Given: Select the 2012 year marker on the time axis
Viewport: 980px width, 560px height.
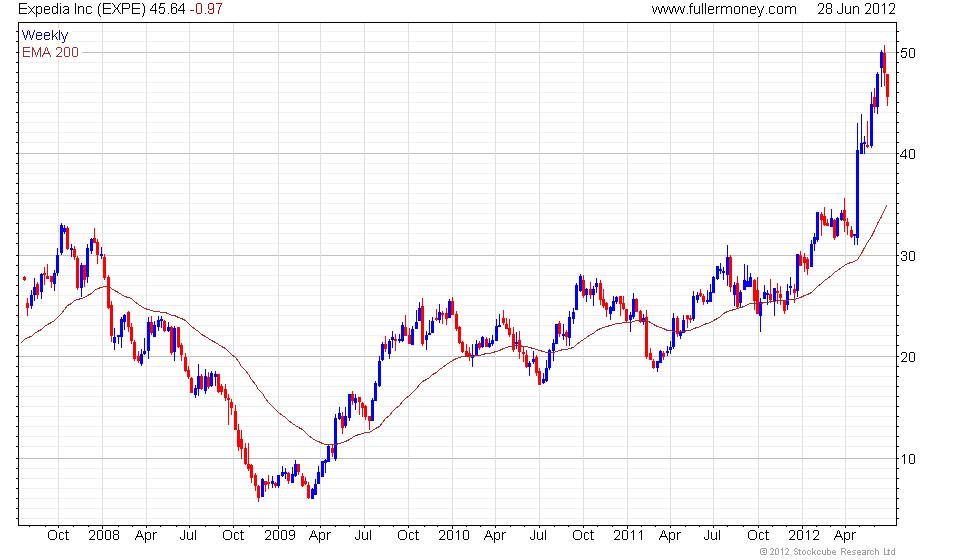Looking at the screenshot, I should pyautogui.click(x=803, y=536).
